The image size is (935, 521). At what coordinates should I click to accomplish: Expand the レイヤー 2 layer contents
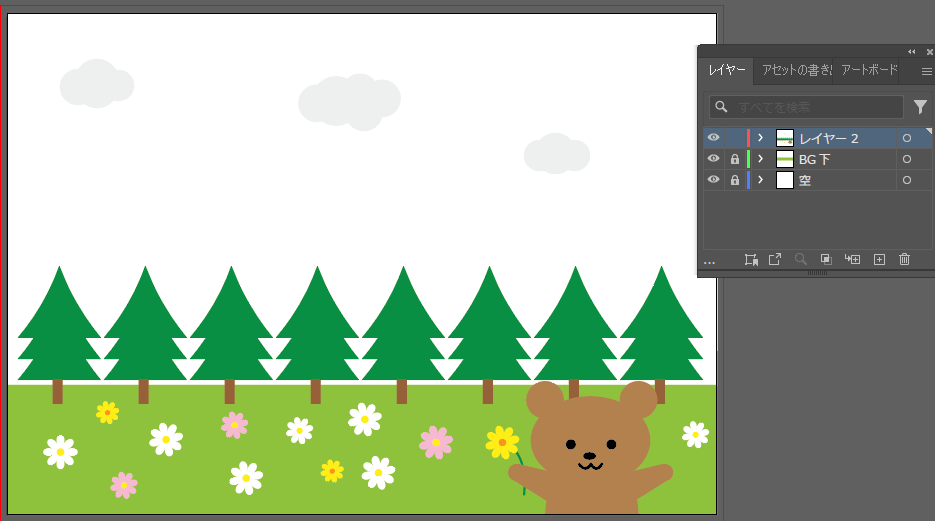761,138
